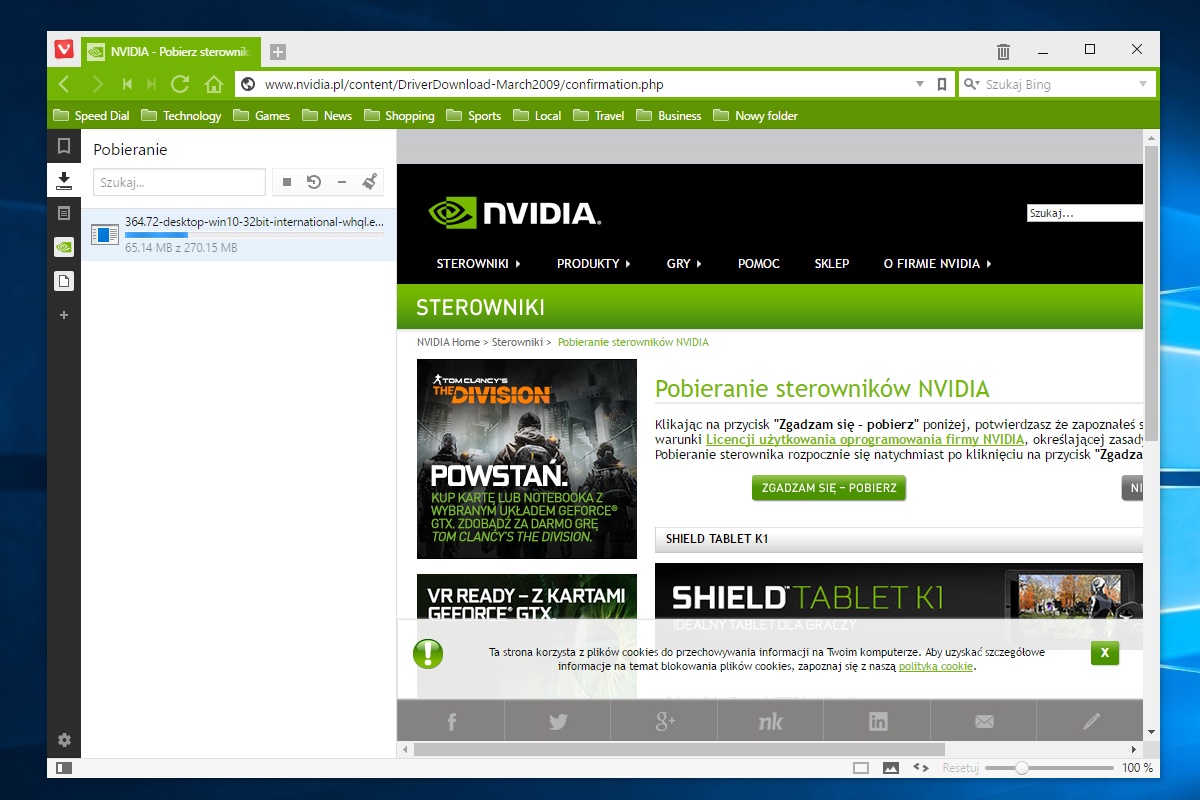This screenshot has width=1200, height=800.
Task: Dismiss cookie notice with green X
Action: (1105, 652)
